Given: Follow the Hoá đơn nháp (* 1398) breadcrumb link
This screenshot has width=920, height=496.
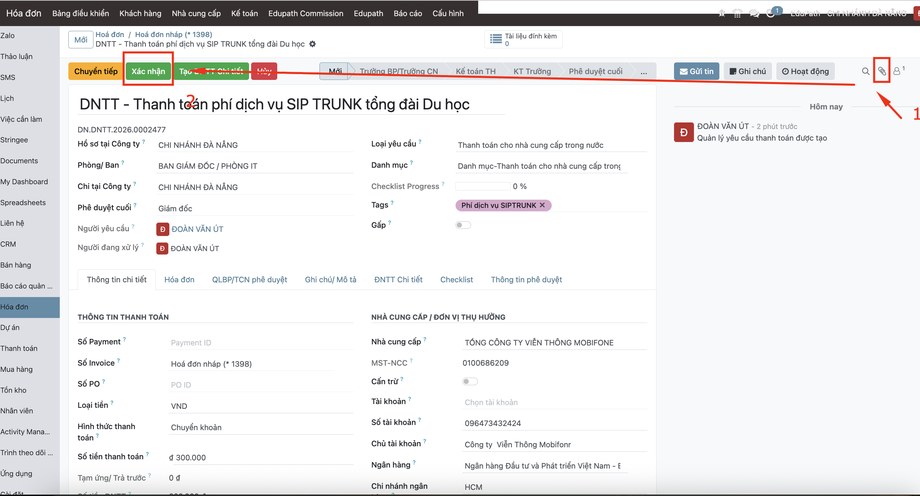Looking at the screenshot, I should (x=174, y=35).
